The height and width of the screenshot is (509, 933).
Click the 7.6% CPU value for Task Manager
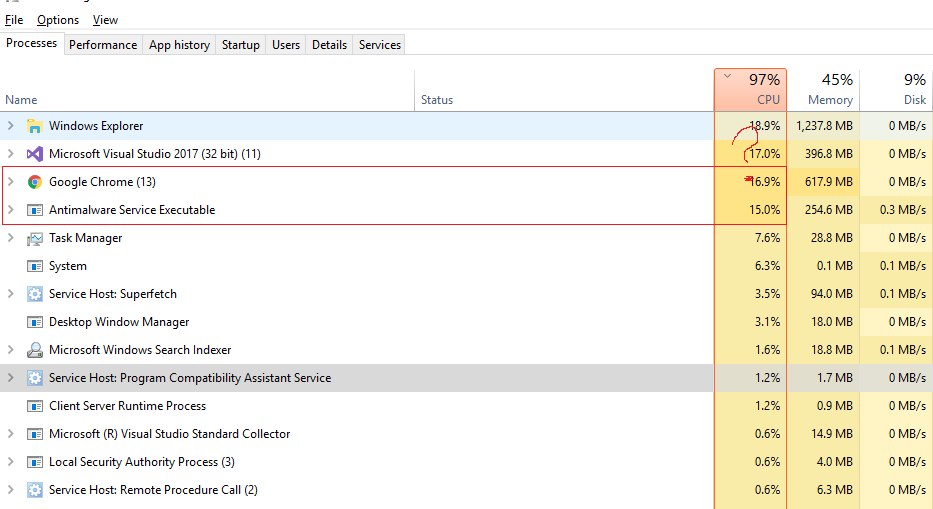[x=768, y=238]
